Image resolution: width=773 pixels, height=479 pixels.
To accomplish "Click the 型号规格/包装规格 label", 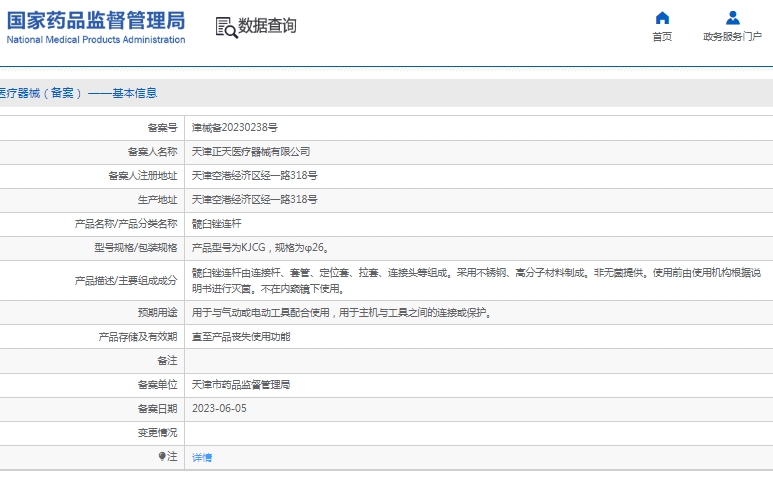I will (x=136, y=247).
